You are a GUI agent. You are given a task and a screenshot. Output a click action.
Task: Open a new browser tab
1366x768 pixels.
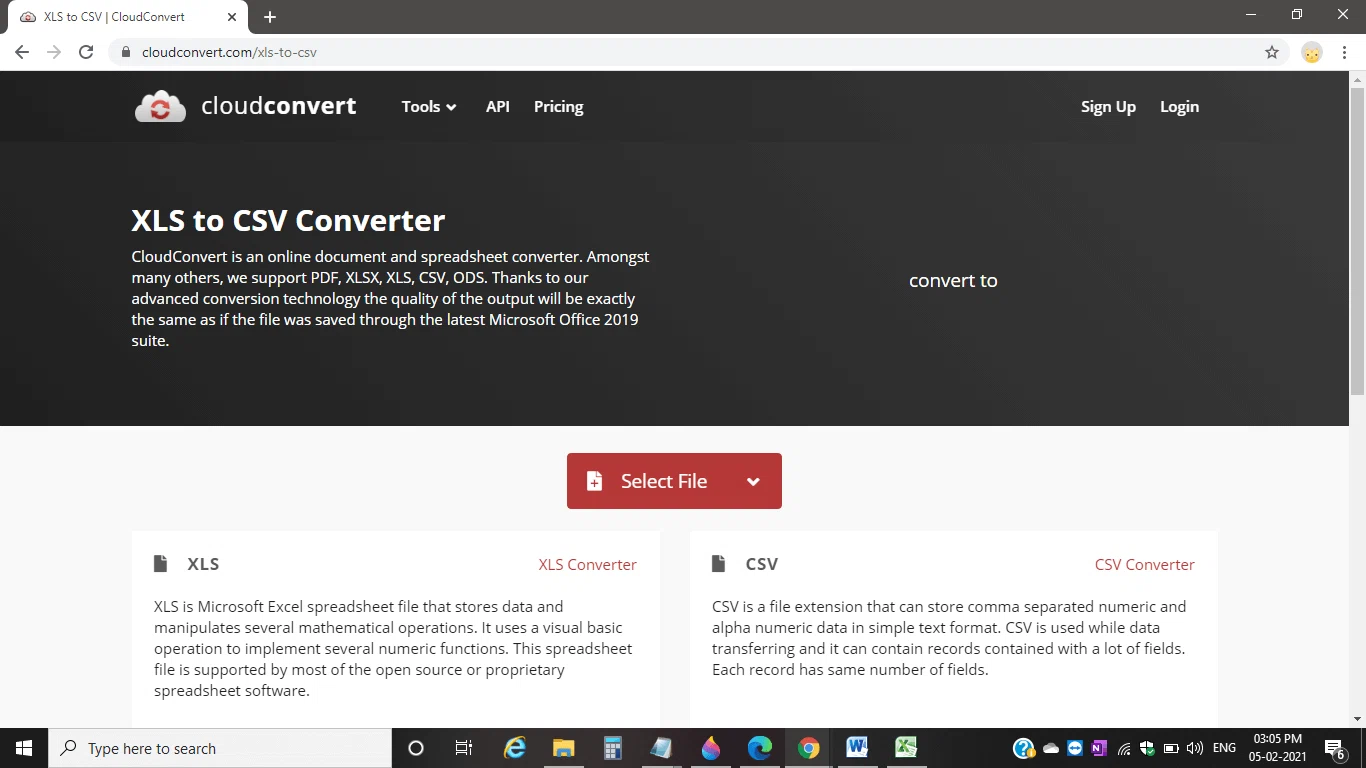point(270,17)
